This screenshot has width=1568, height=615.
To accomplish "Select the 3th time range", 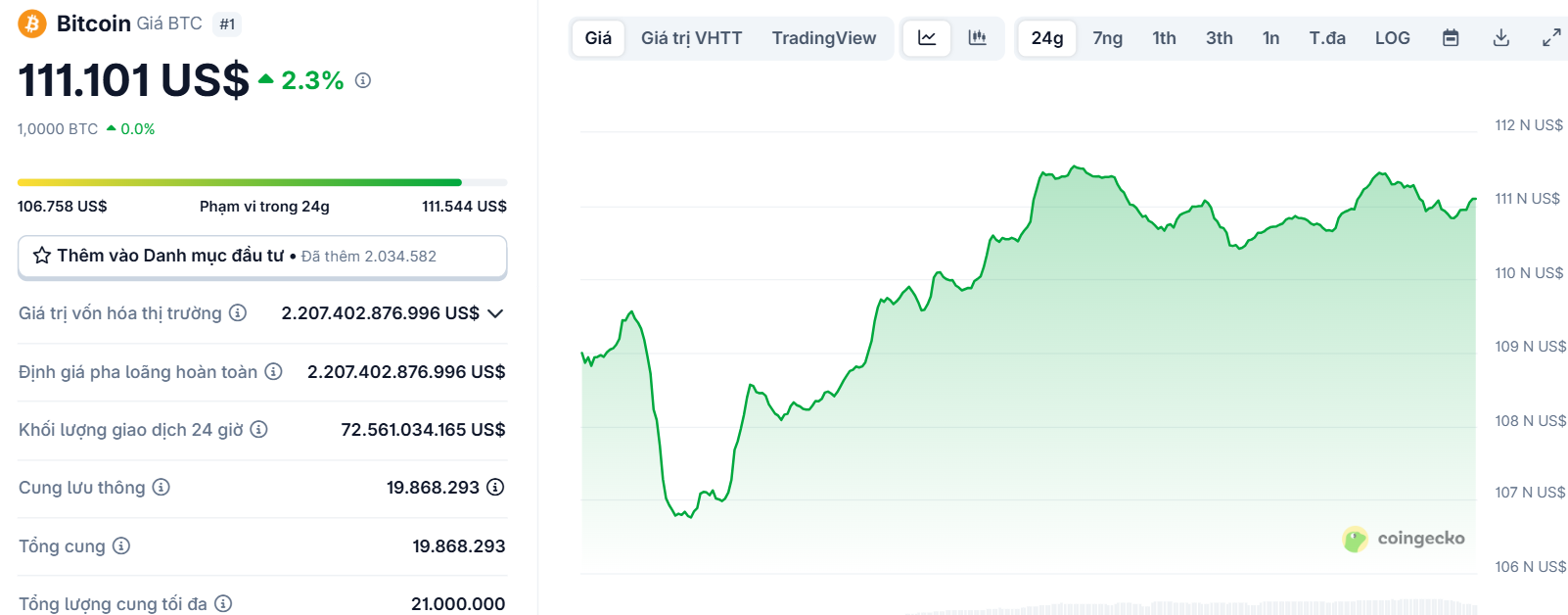I will point(1220,38).
